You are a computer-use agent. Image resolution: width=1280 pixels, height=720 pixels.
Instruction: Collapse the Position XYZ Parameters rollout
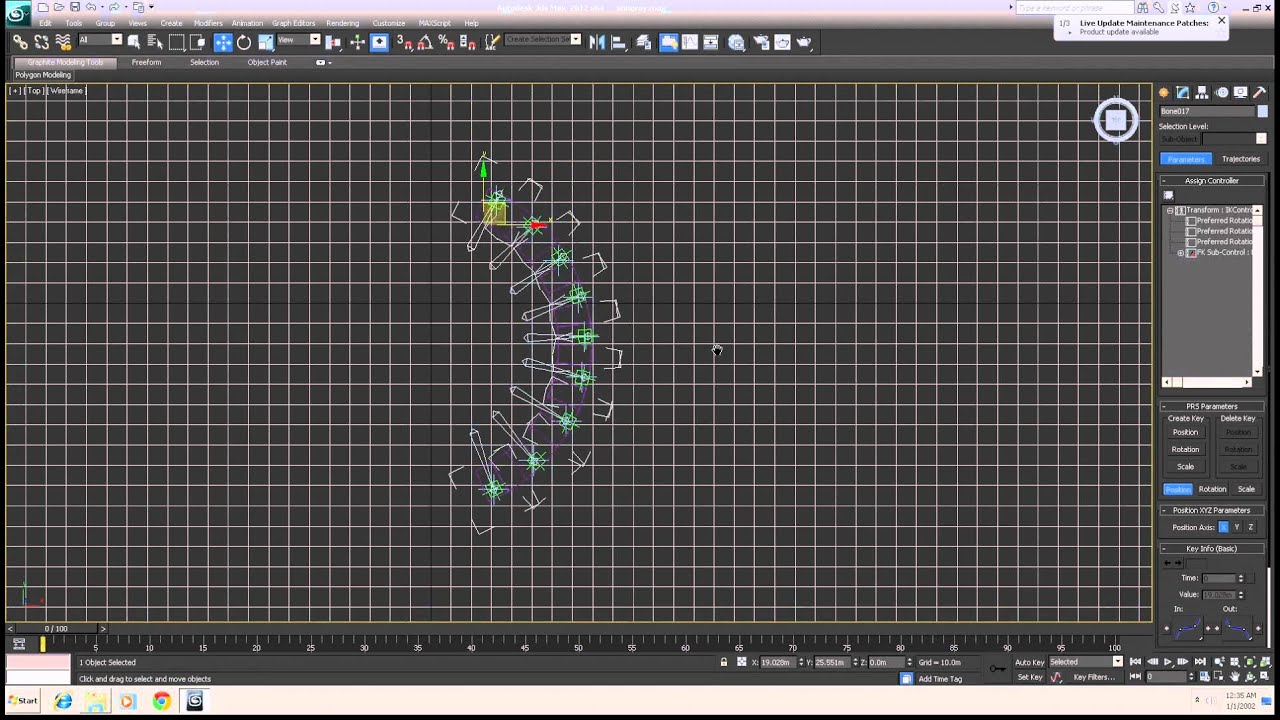pos(1212,511)
